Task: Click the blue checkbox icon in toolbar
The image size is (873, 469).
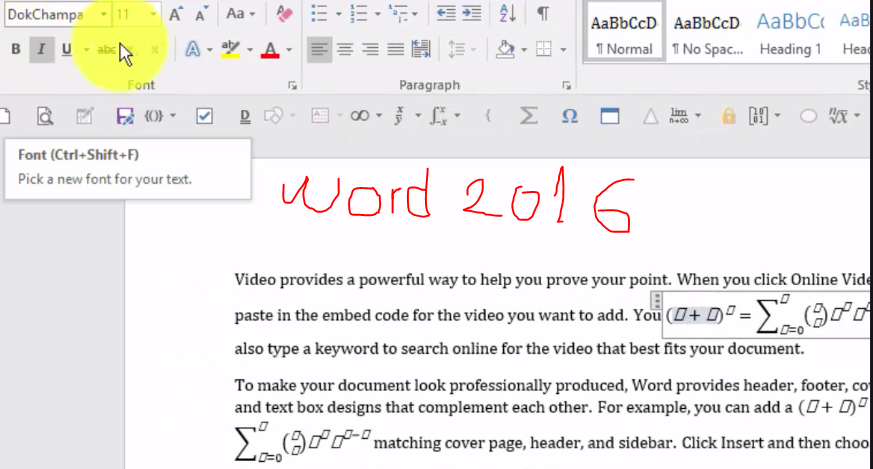Action: click(x=204, y=116)
